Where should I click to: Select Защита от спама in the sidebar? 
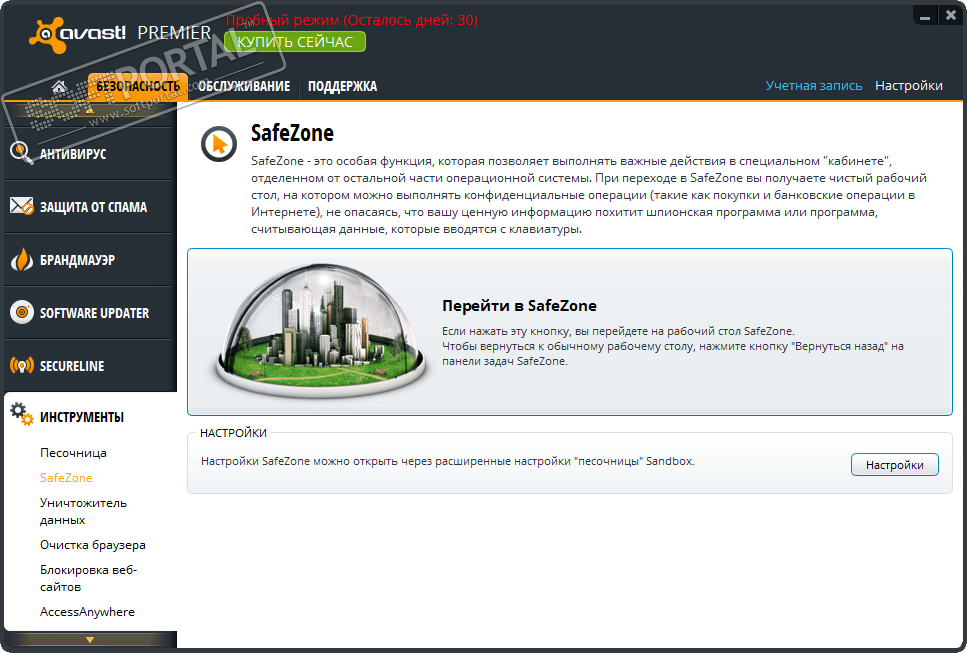(90, 207)
